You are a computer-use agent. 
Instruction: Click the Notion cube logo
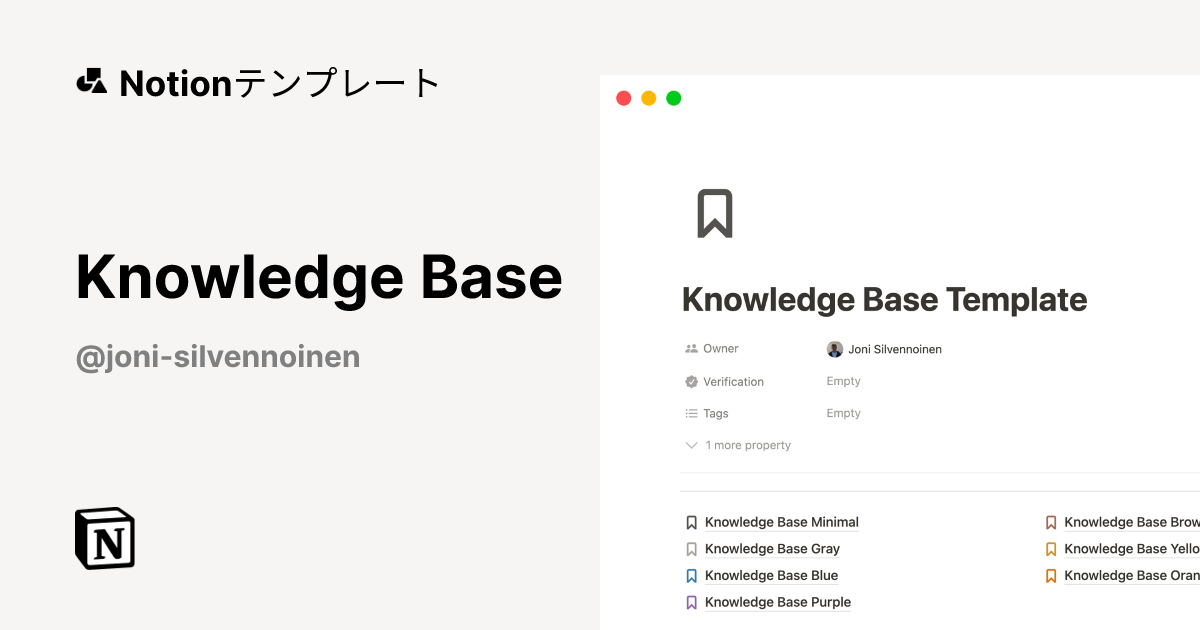click(105, 538)
